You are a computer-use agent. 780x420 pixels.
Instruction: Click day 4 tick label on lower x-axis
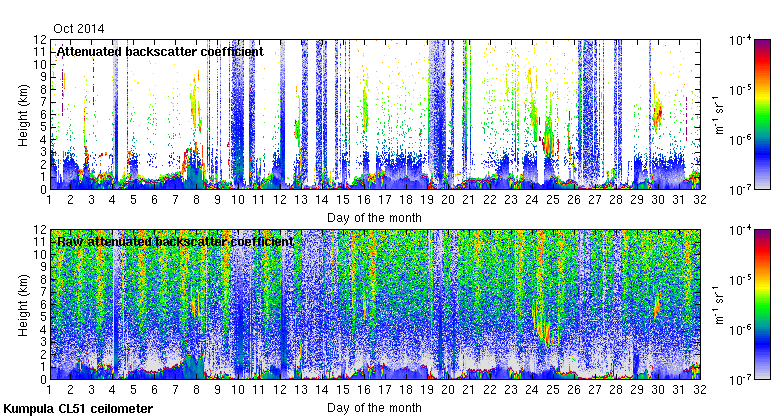(x=112, y=390)
